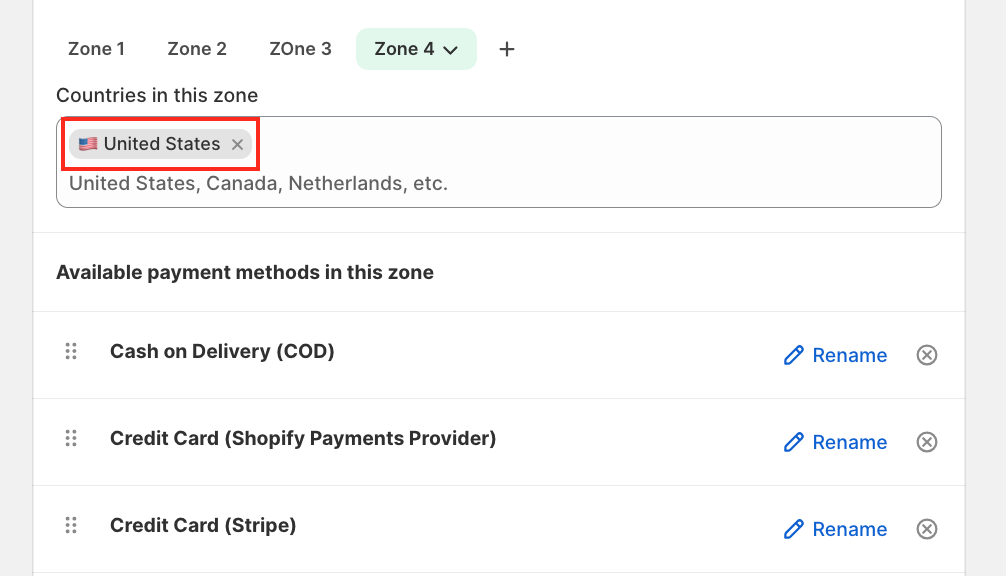
Task: Switch to the Zone 2 tab
Action: (197, 49)
